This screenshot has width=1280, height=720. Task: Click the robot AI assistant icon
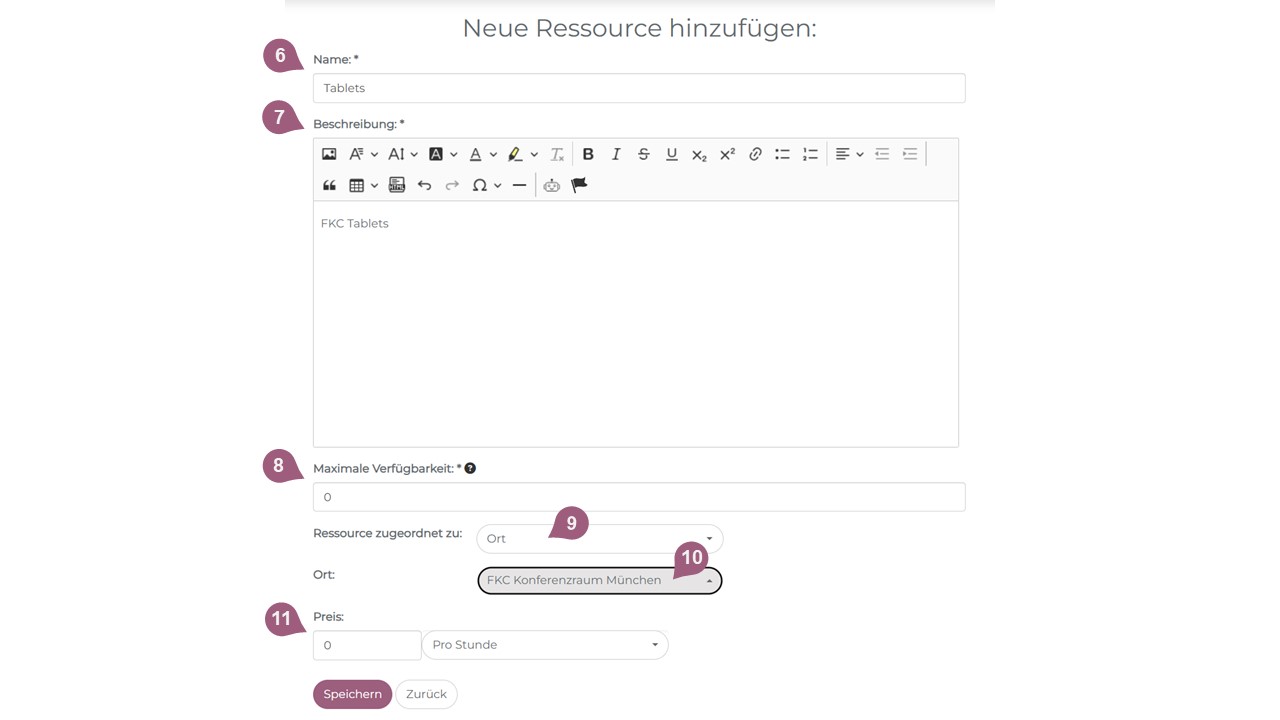coord(551,185)
